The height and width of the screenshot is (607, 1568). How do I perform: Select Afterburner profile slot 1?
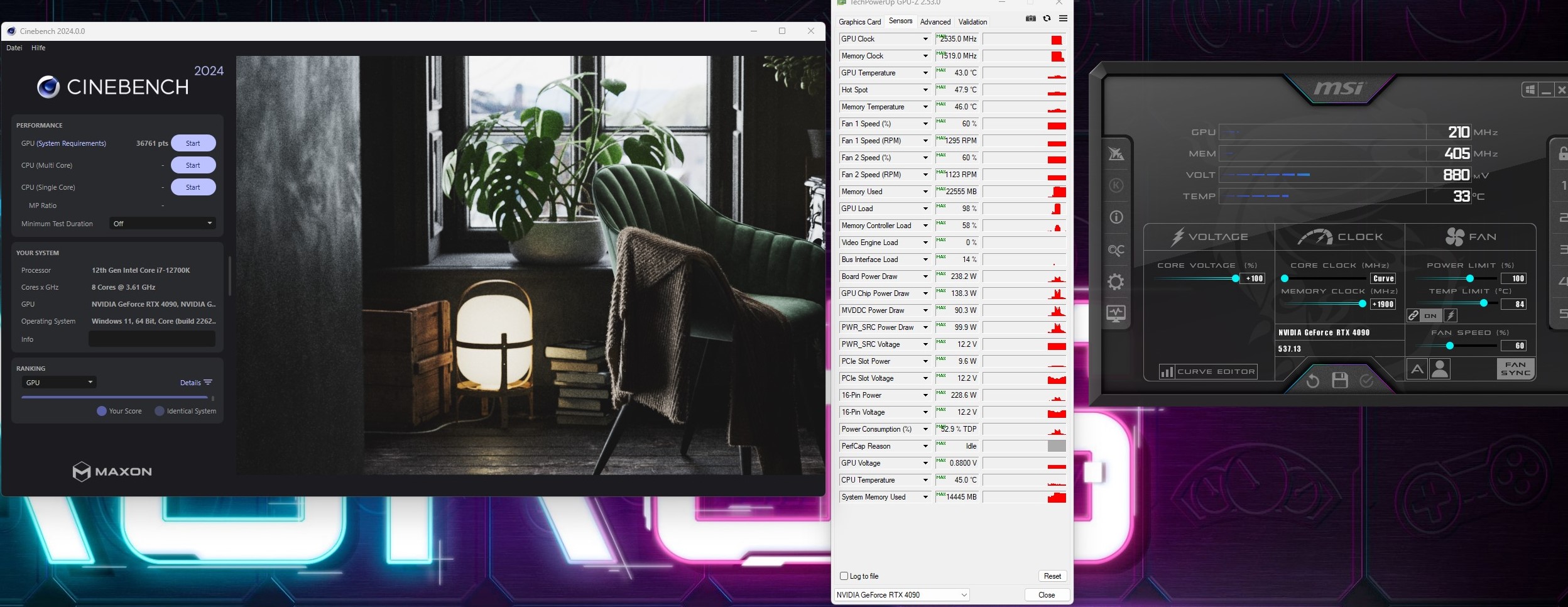click(1563, 185)
